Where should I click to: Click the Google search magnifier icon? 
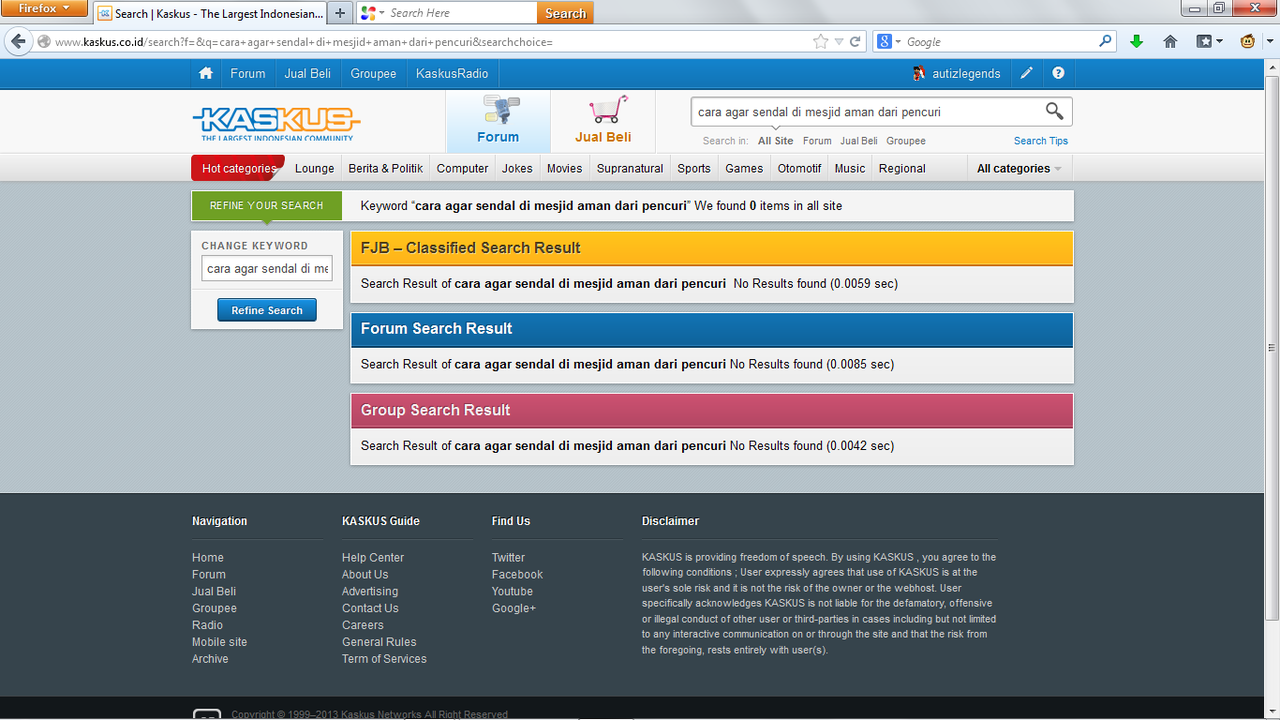pos(1105,42)
